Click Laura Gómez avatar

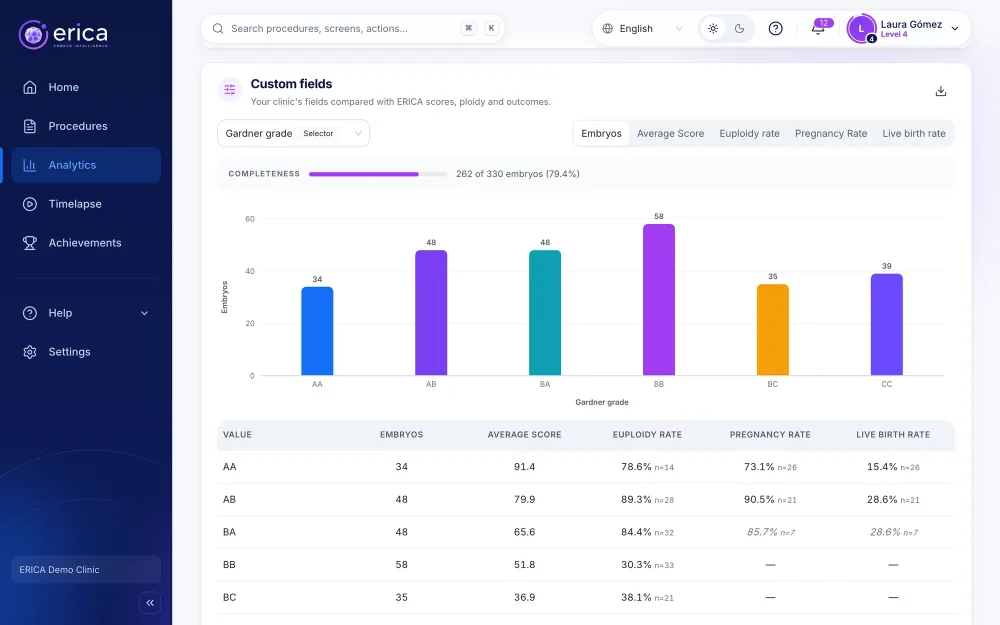pyautogui.click(x=862, y=29)
